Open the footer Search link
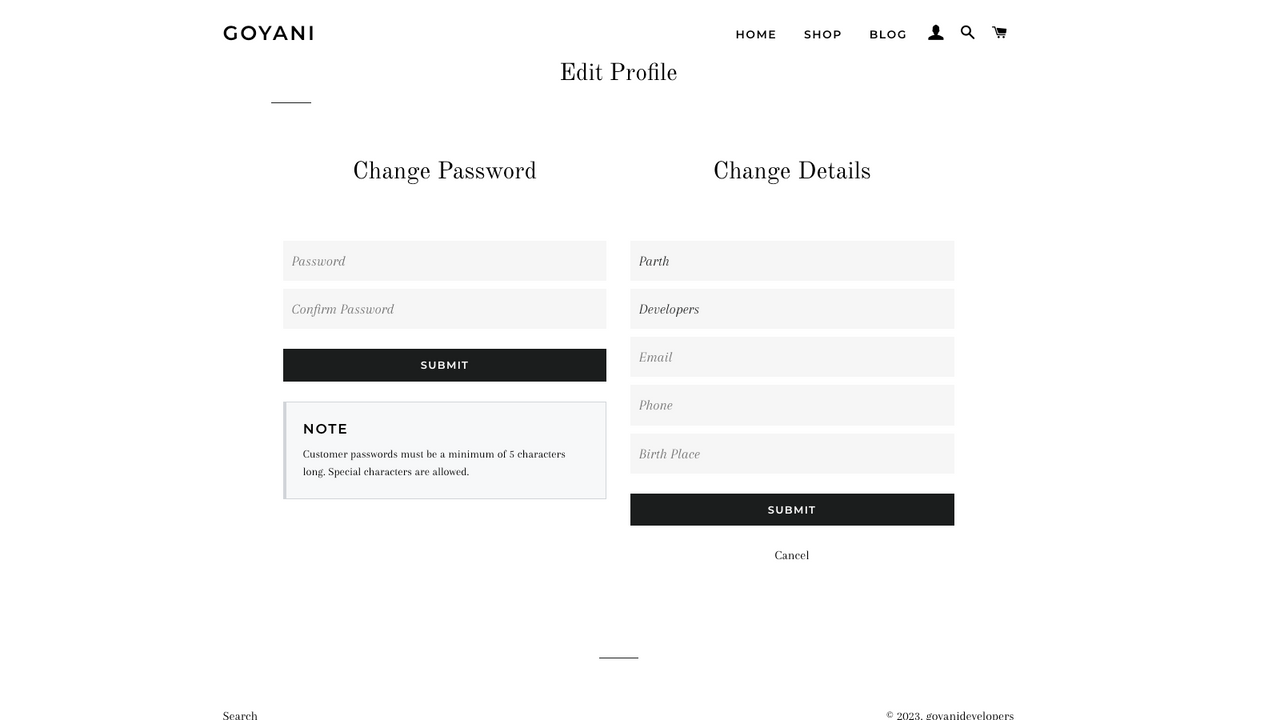The image size is (1280, 720). 240,715
